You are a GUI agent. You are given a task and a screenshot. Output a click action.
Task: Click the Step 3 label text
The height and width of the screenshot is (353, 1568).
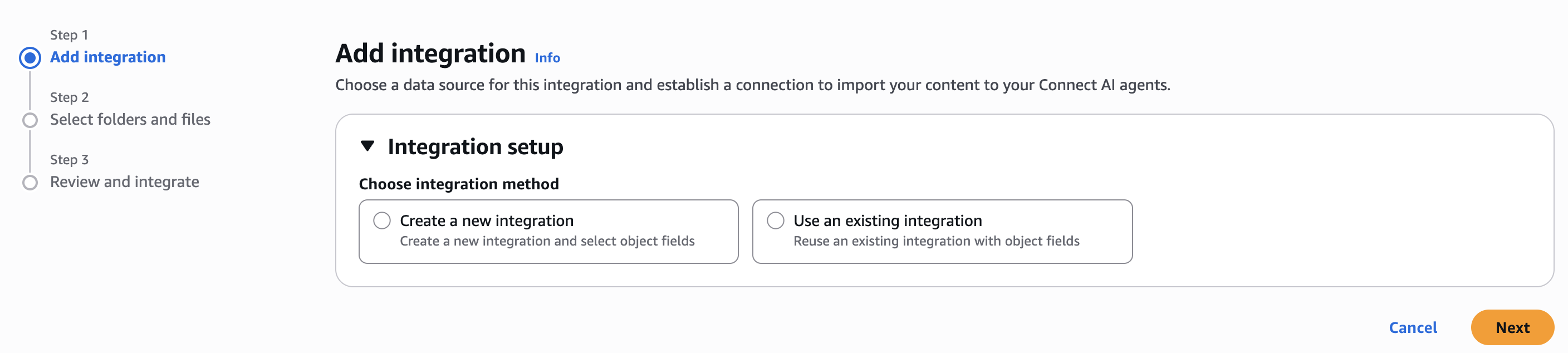pyautogui.click(x=70, y=159)
